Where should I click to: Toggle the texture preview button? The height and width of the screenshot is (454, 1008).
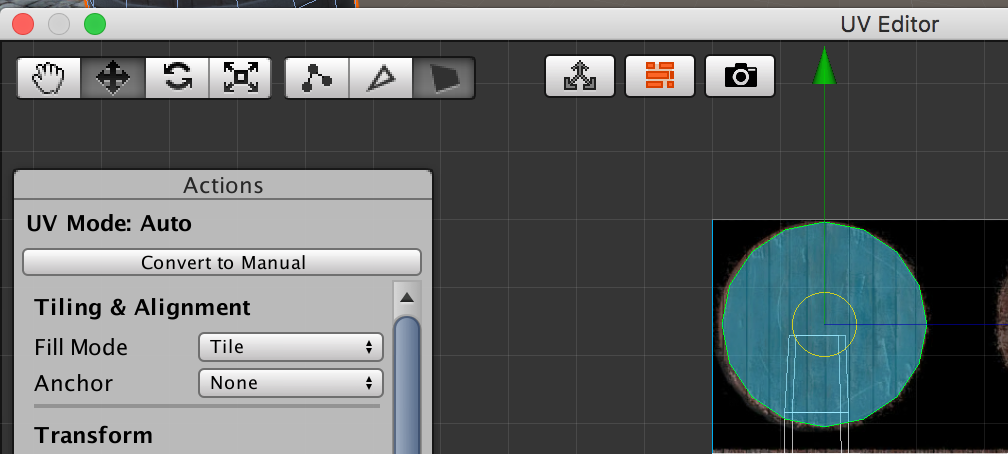click(x=660, y=76)
